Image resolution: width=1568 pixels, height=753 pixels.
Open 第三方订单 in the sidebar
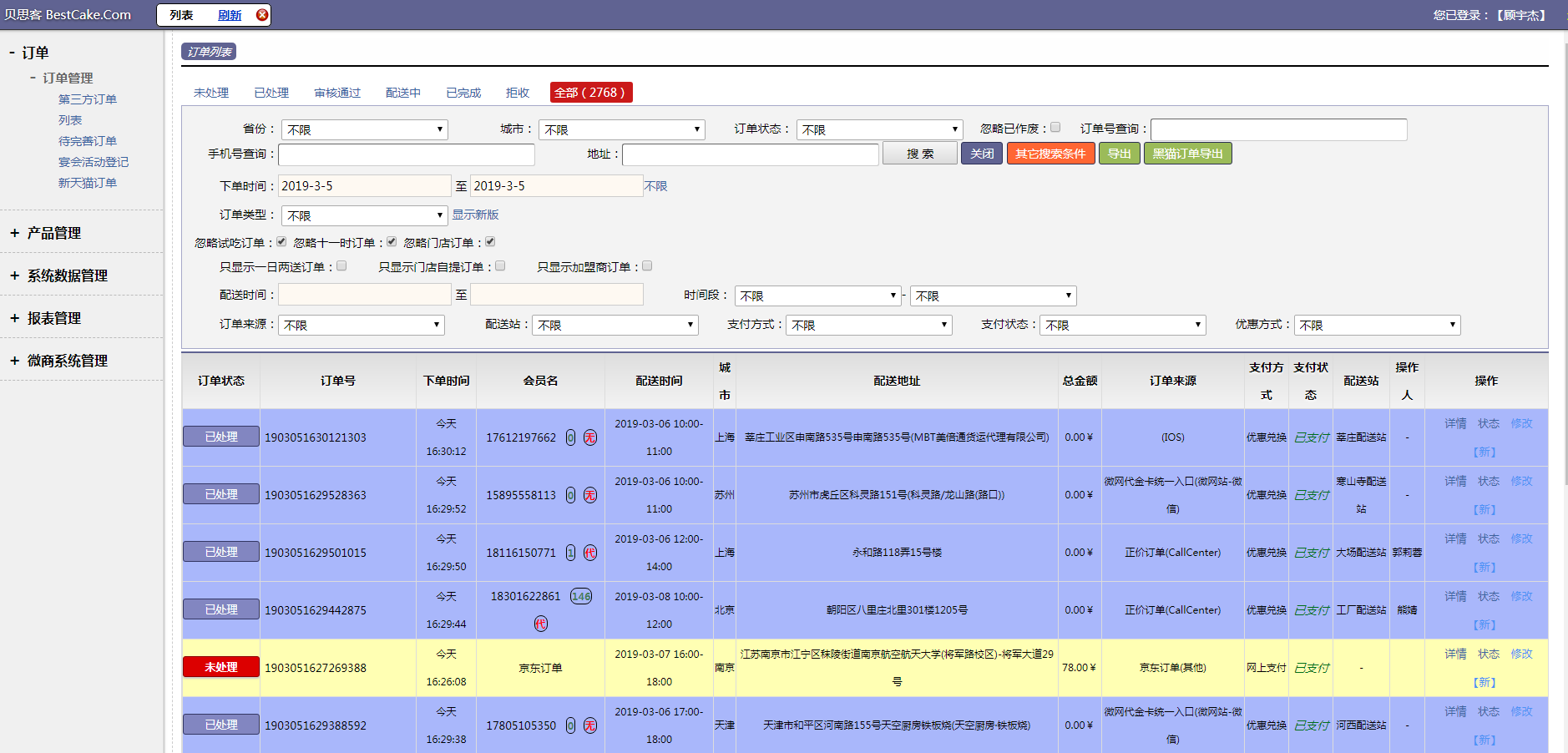(88, 99)
